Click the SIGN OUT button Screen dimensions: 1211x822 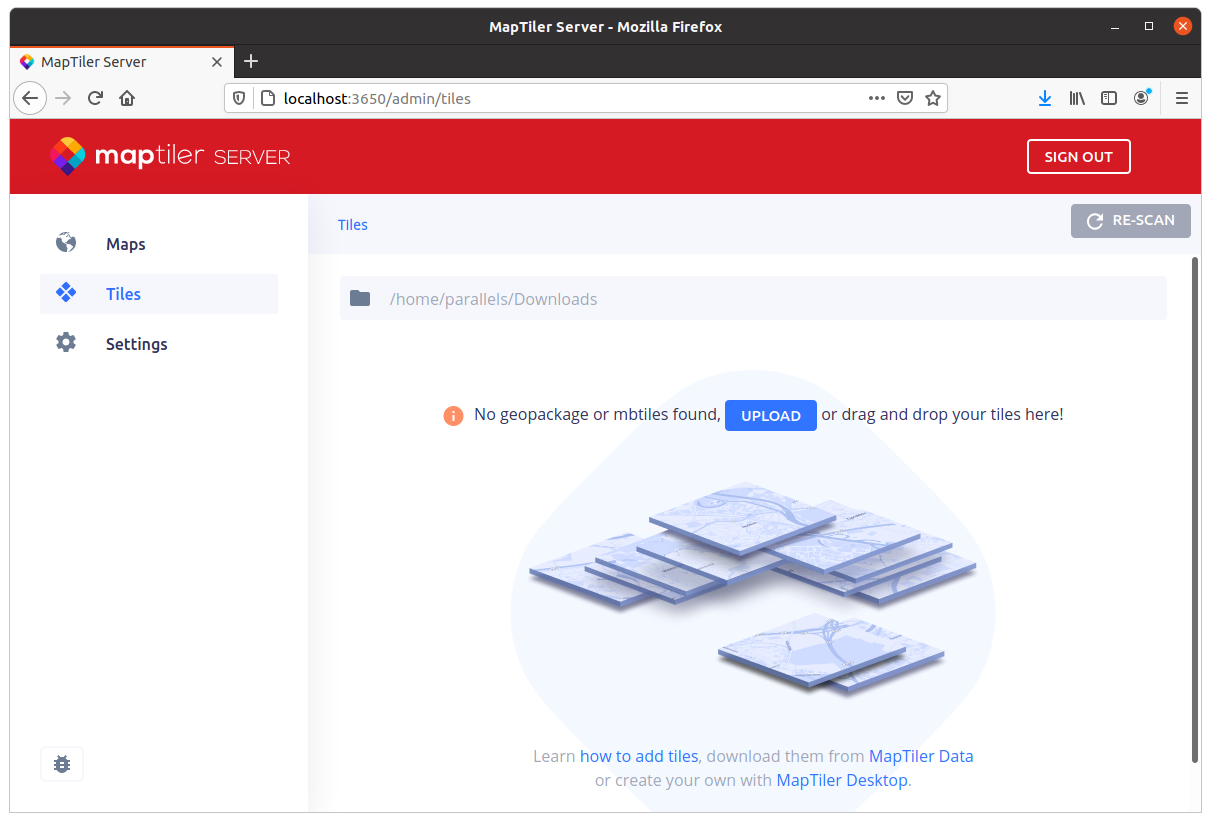click(x=1078, y=157)
